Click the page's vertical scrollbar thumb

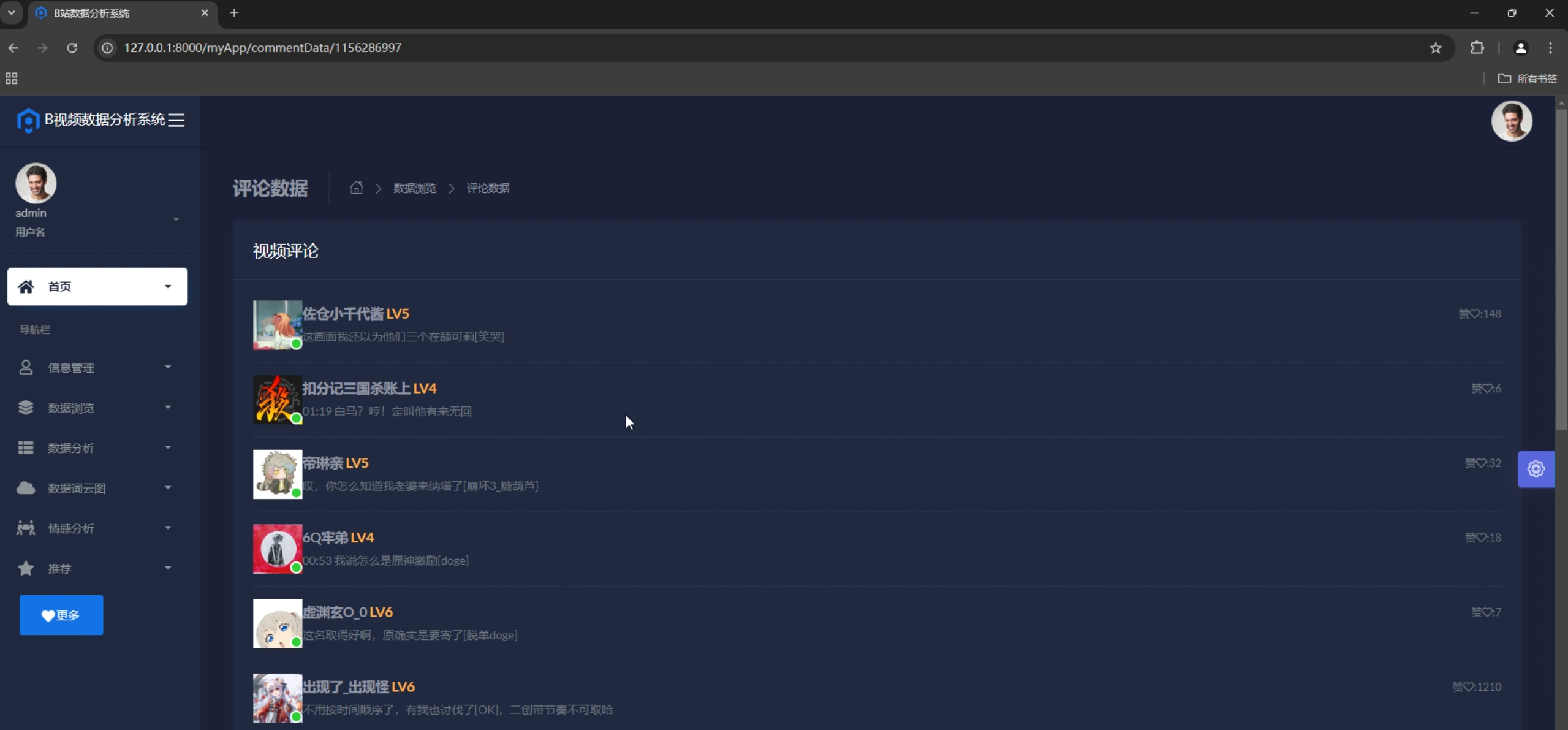1561,270
